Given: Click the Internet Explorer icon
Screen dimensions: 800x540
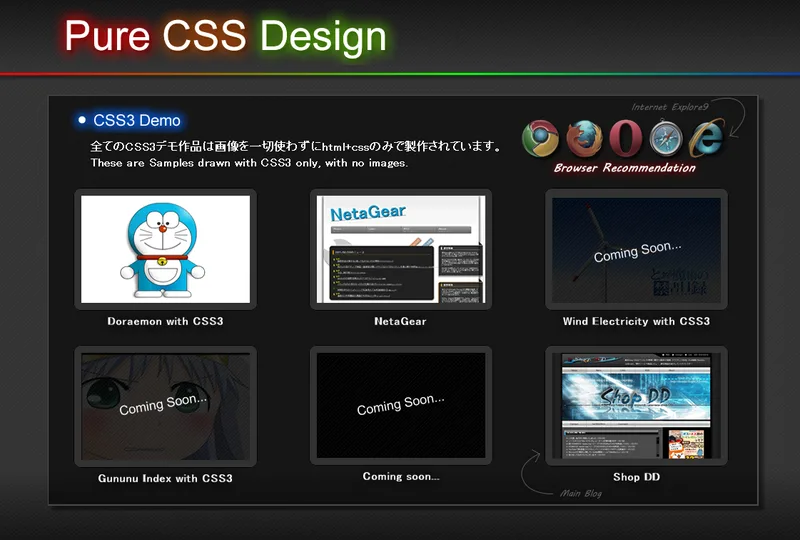Looking at the screenshot, I should click(706, 138).
